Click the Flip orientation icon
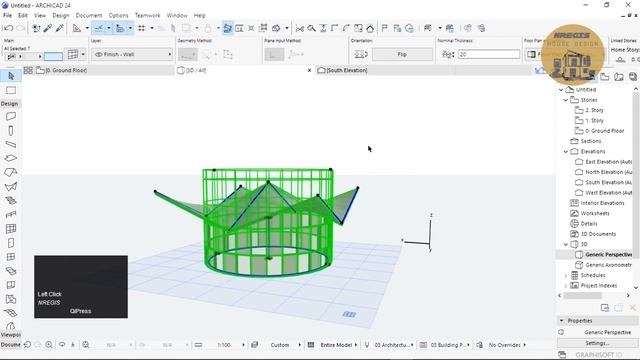 [x=360, y=54]
